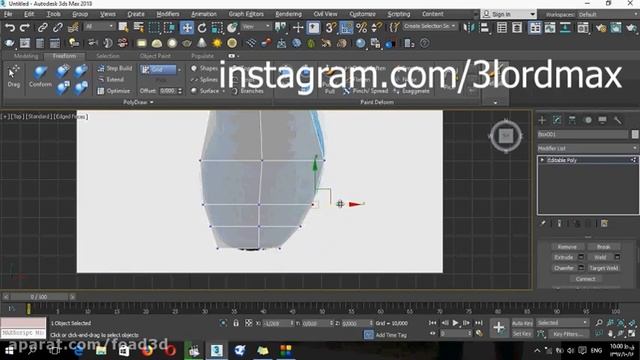
Task: Open the Modifiers menu
Action: 168,14
